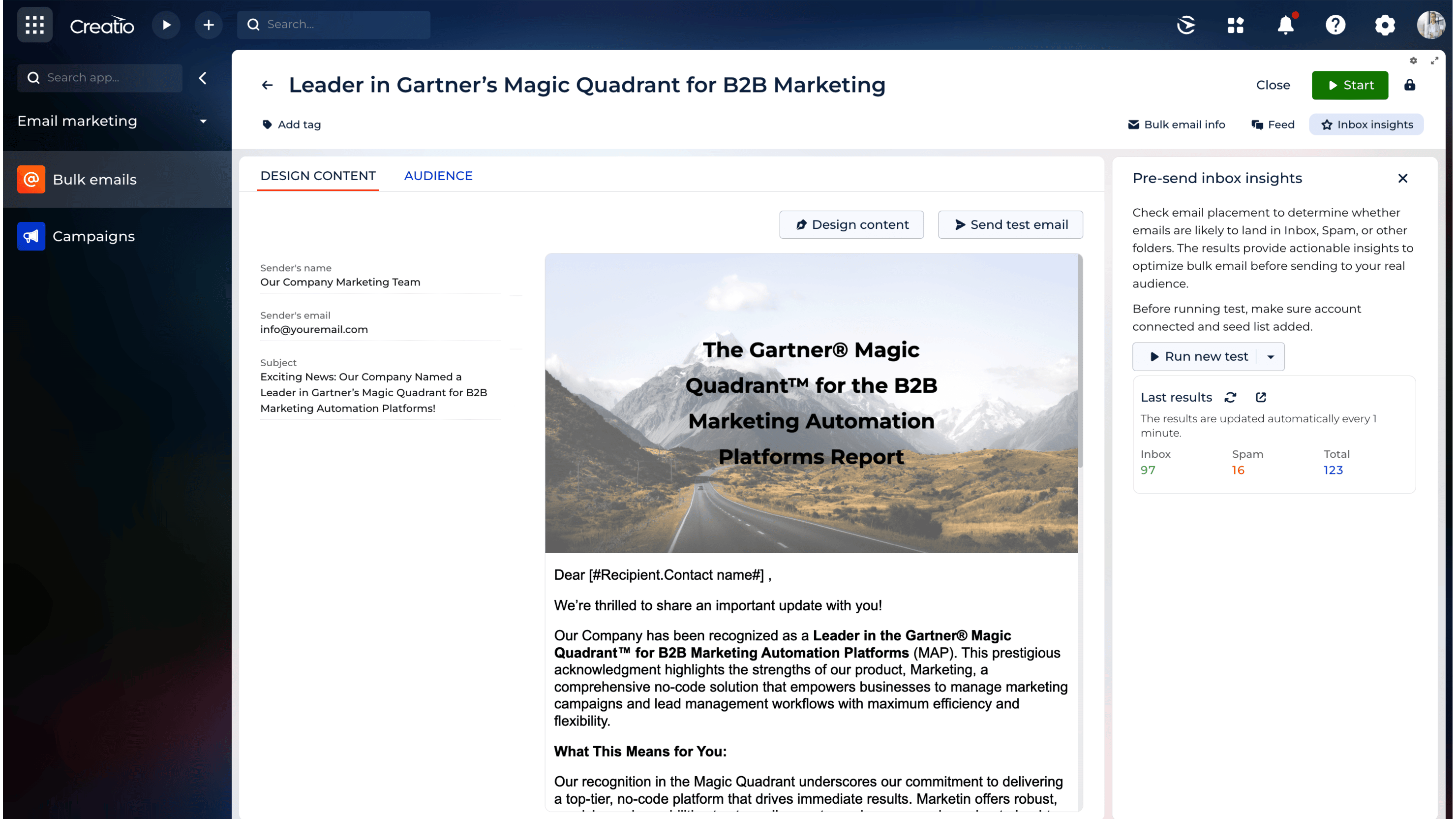This screenshot has width=1456, height=819.
Task: Click Send test email button
Action: click(x=1011, y=224)
